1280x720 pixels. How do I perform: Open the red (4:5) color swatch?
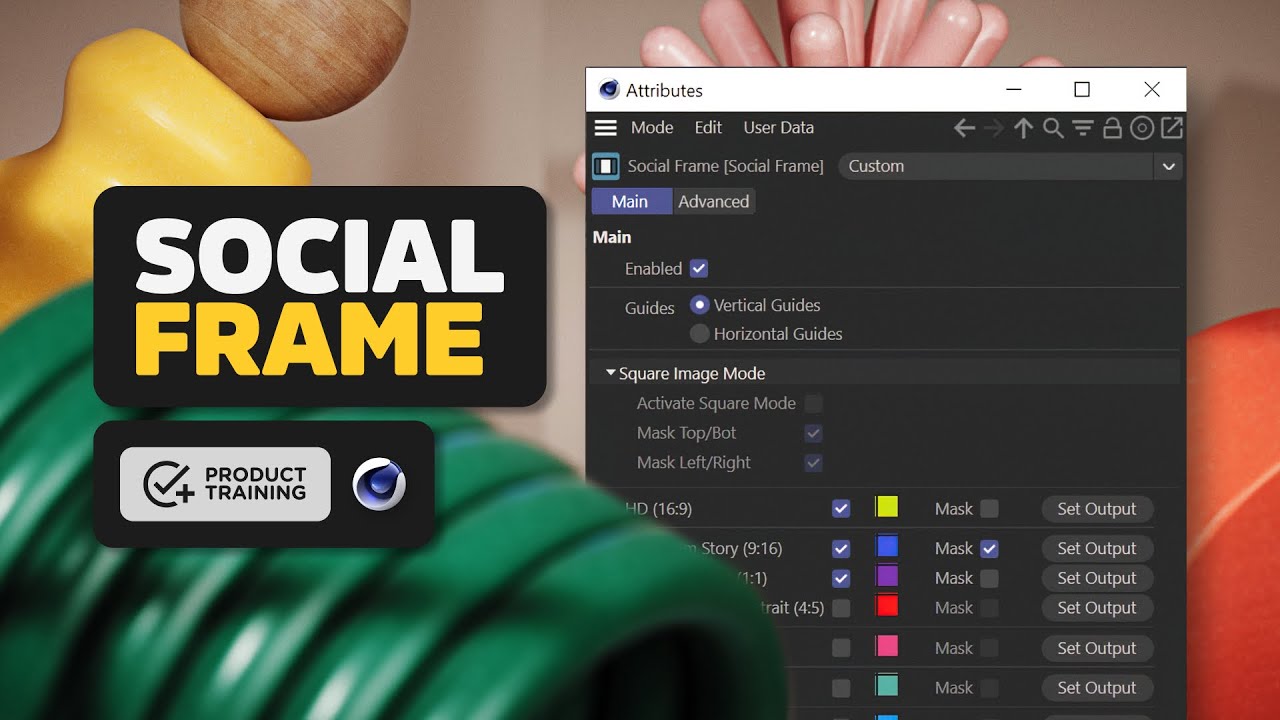(887, 606)
